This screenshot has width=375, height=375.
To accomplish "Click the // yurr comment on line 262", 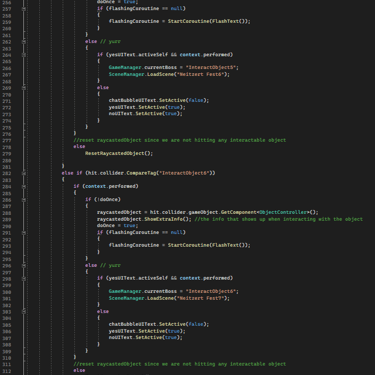I will tap(110, 42).
